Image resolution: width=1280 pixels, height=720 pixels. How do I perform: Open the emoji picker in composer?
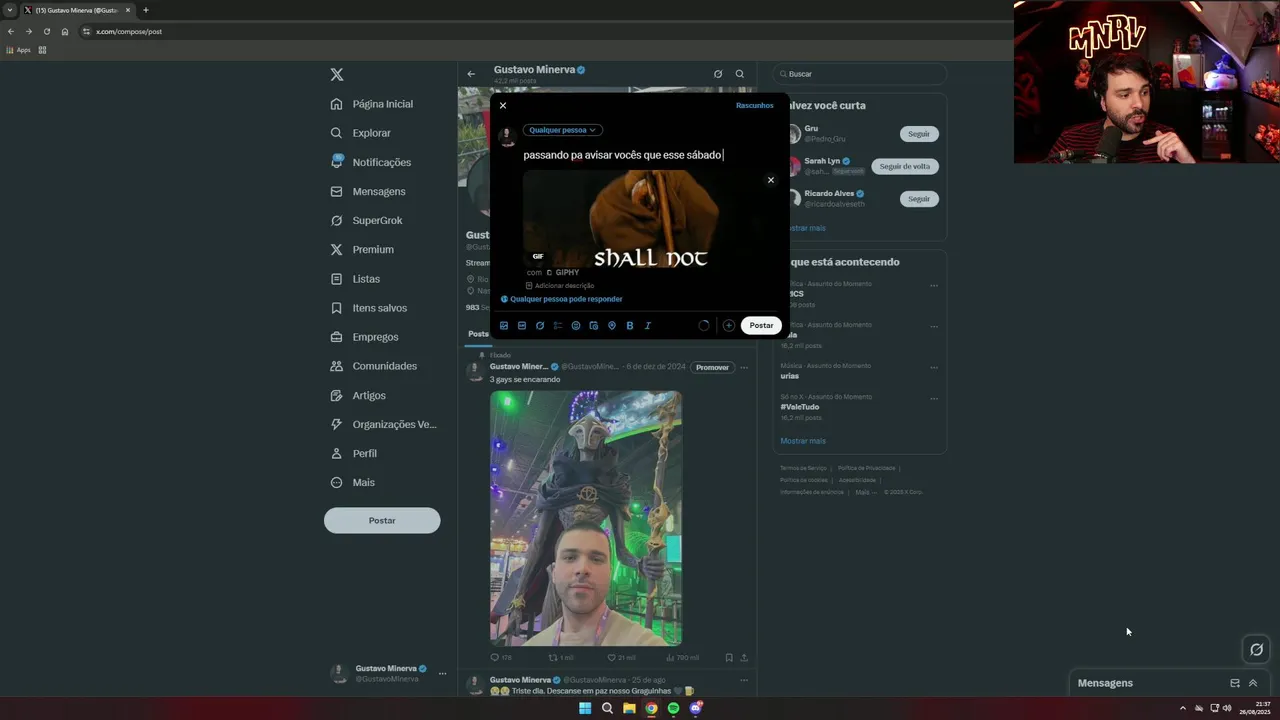pos(576,326)
